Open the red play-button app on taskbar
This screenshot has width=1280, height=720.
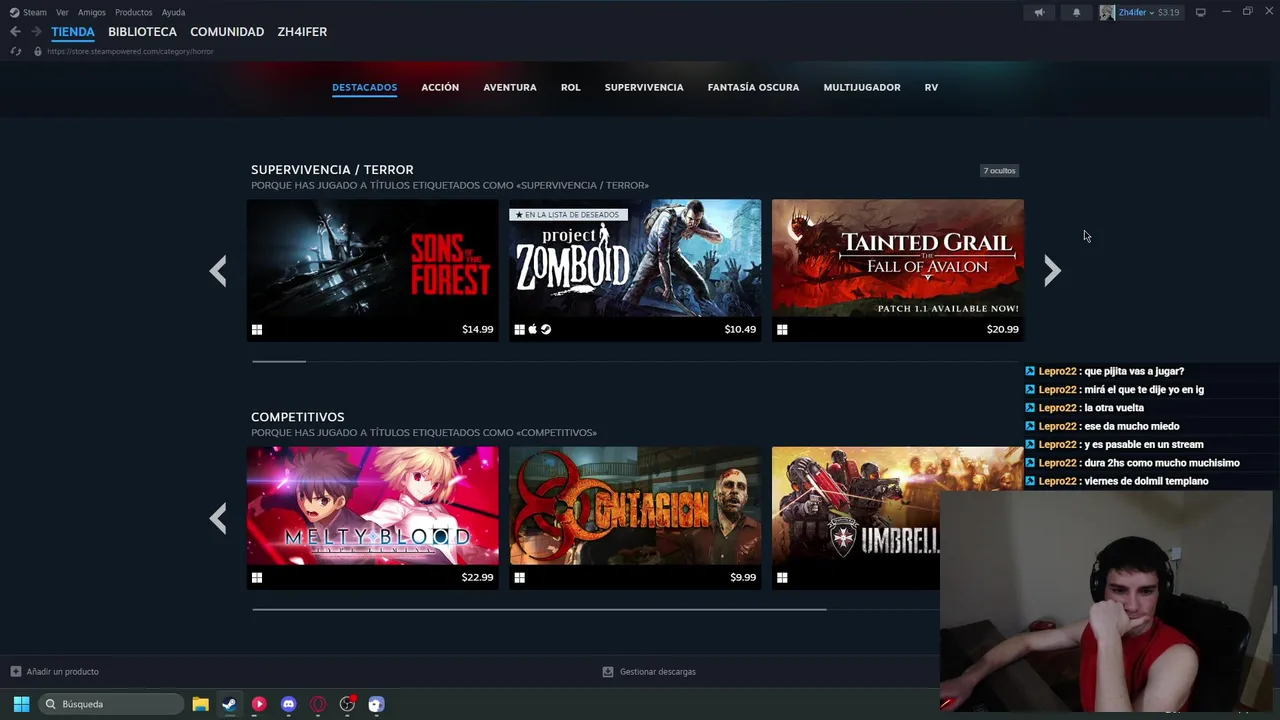259,704
